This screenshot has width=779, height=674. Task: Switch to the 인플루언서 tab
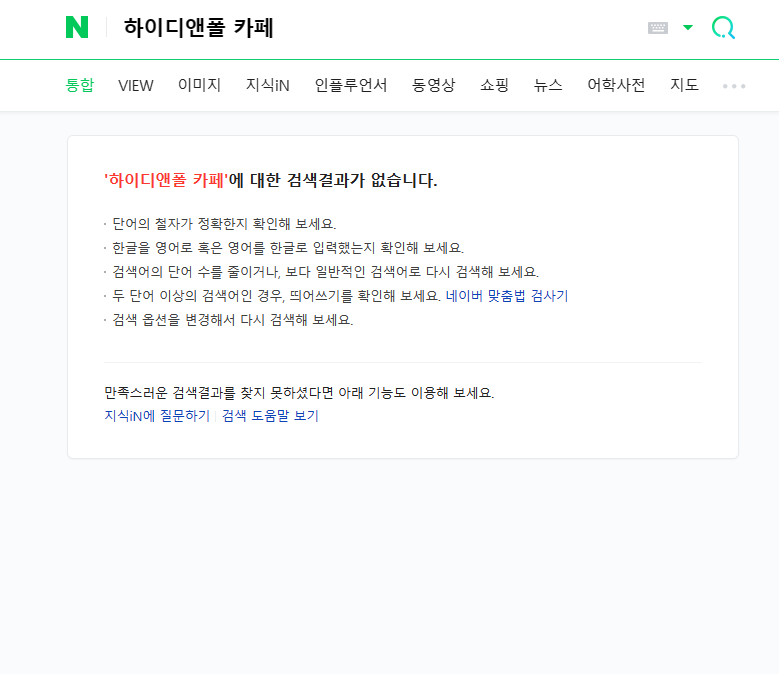(351, 85)
